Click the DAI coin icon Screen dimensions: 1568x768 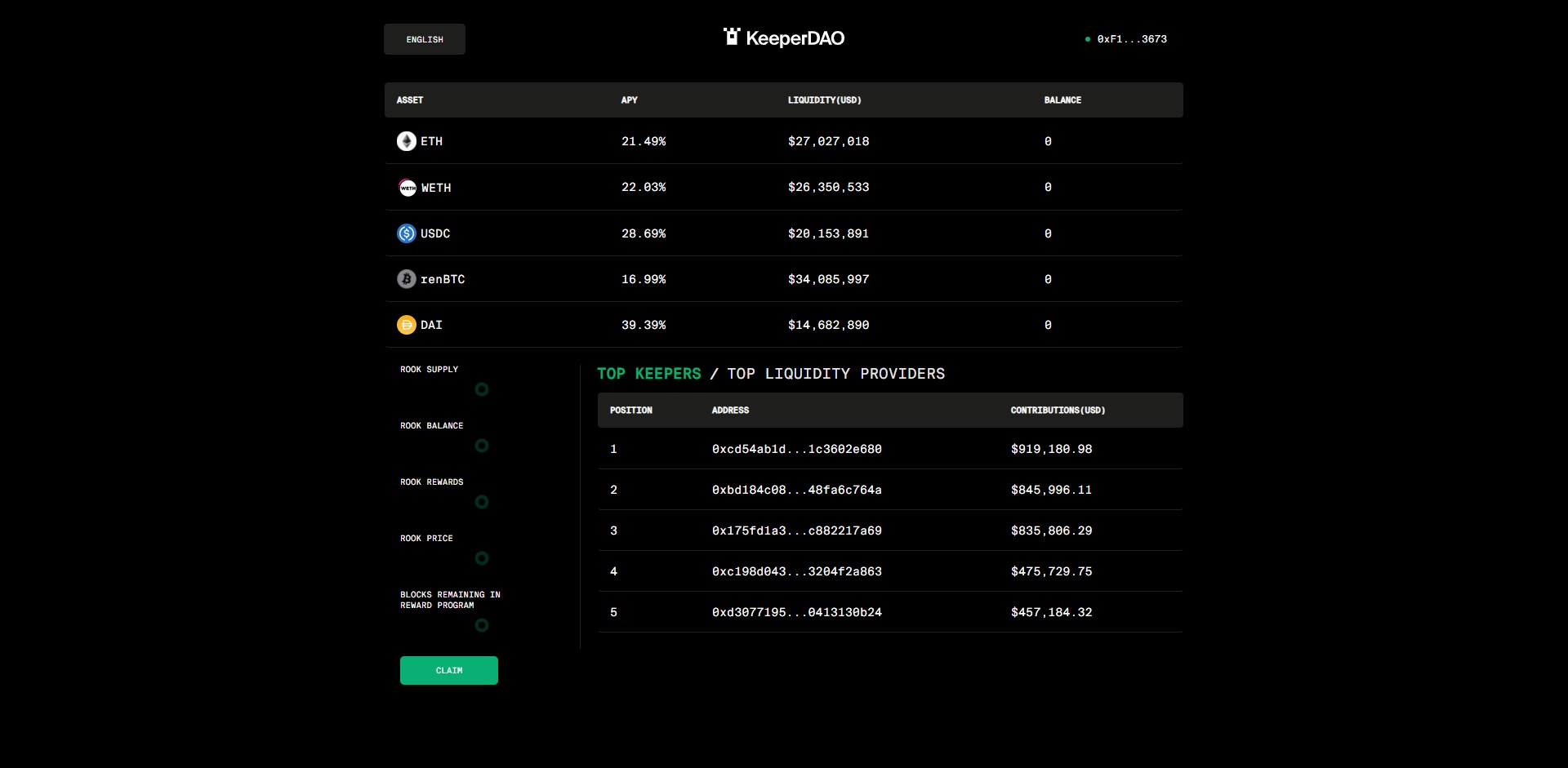(x=407, y=325)
